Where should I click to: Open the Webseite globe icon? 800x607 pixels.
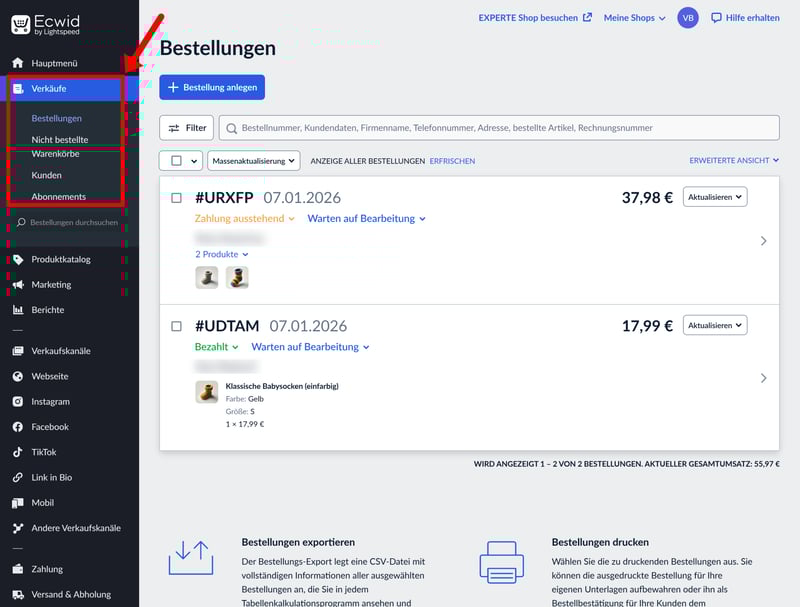click(x=18, y=377)
